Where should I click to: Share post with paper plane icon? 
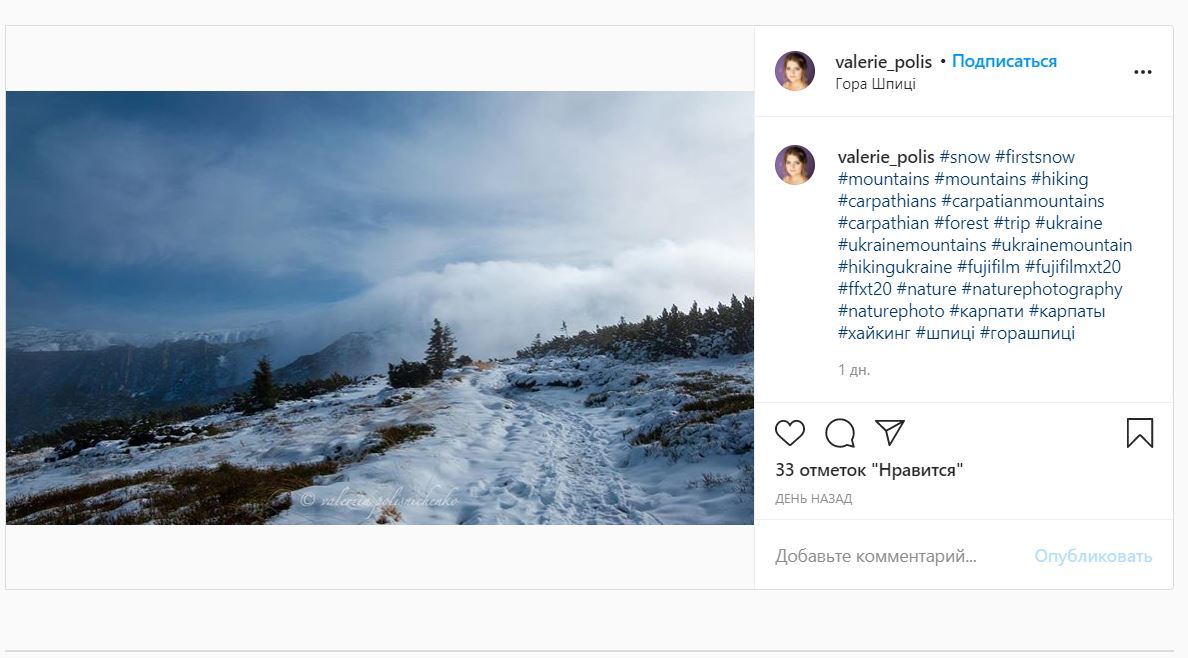point(890,432)
